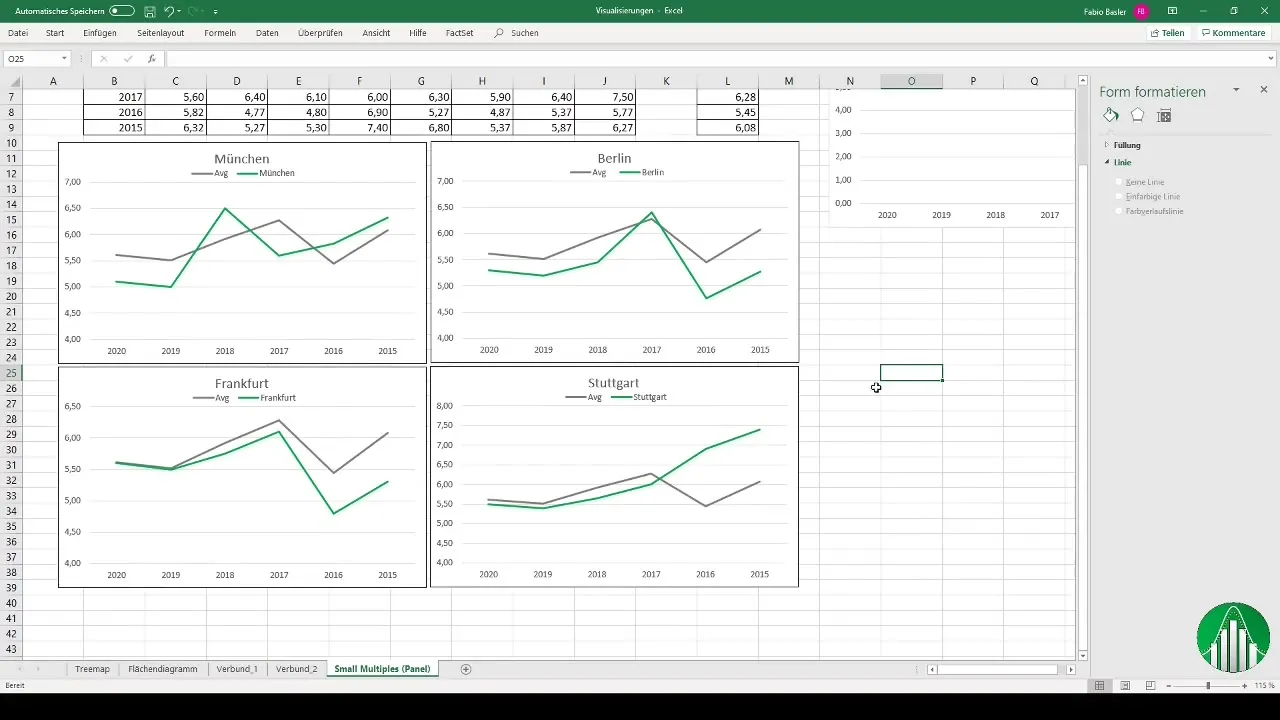Click the Suchen search box

[517, 33]
